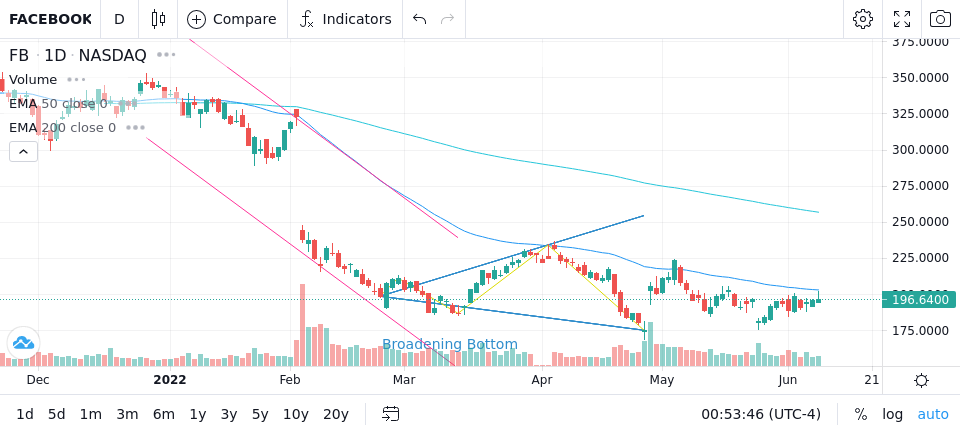Select the 5y time range
This screenshot has width=960, height=433.
pos(260,414)
